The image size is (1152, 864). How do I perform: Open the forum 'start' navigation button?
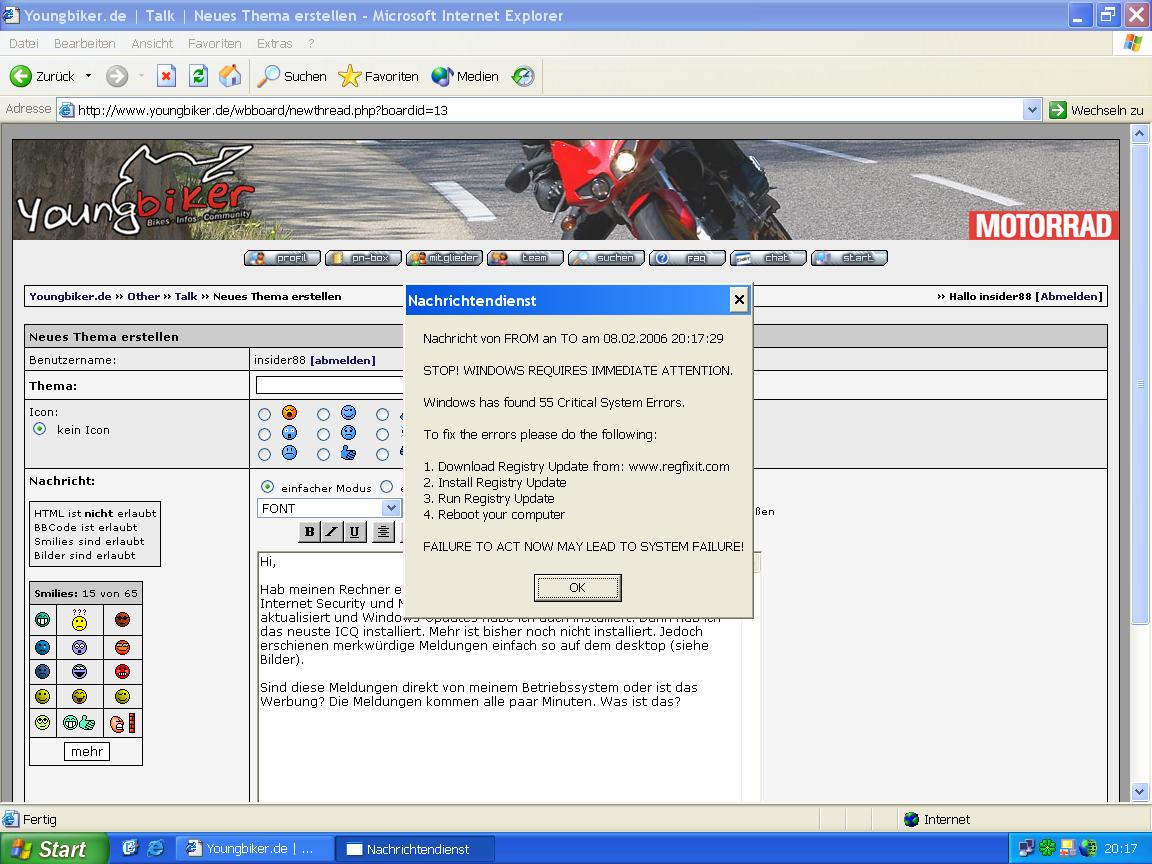[x=849, y=258]
